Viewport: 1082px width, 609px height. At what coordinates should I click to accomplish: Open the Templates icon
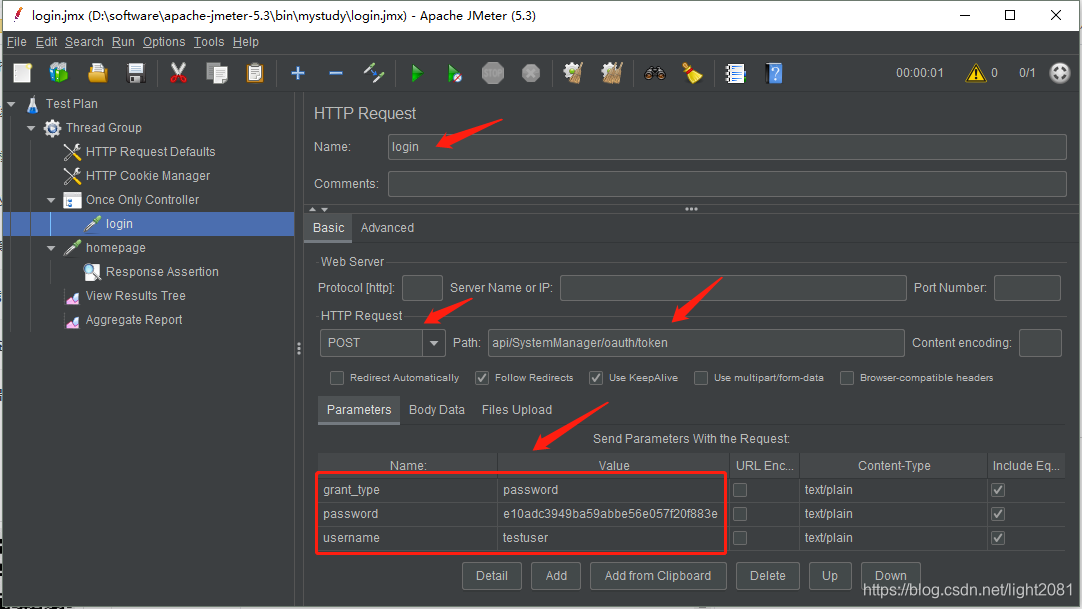pos(59,73)
